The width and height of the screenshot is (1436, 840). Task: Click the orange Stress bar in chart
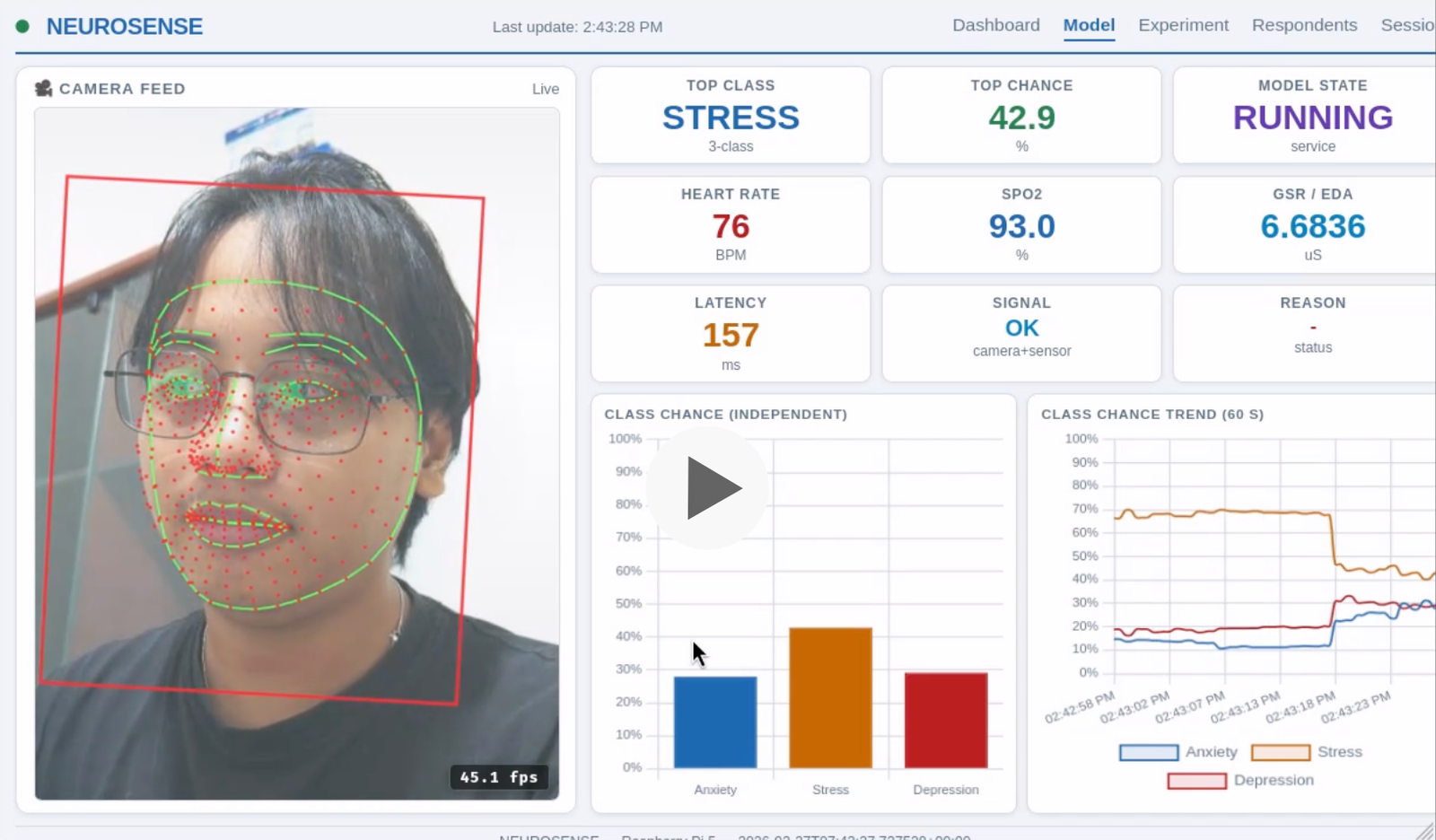830,697
